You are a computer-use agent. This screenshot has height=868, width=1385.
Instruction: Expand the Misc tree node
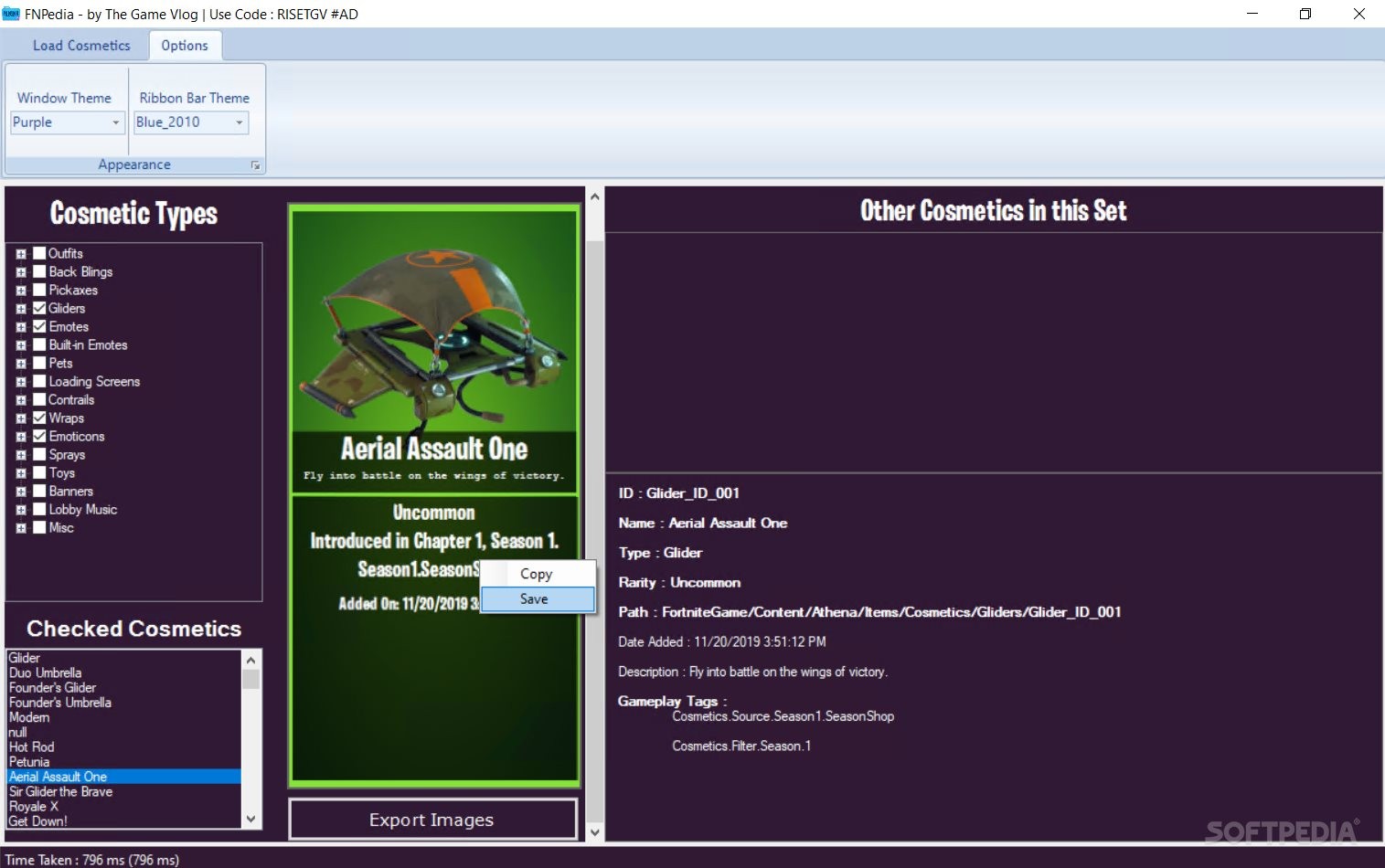pos(21,528)
